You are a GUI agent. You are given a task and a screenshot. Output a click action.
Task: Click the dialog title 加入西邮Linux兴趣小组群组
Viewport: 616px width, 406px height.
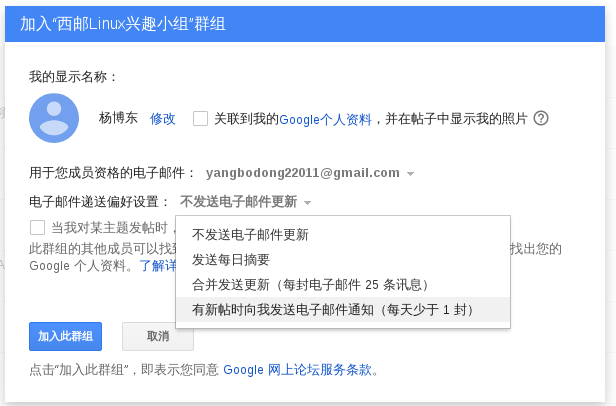pos(123,24)
